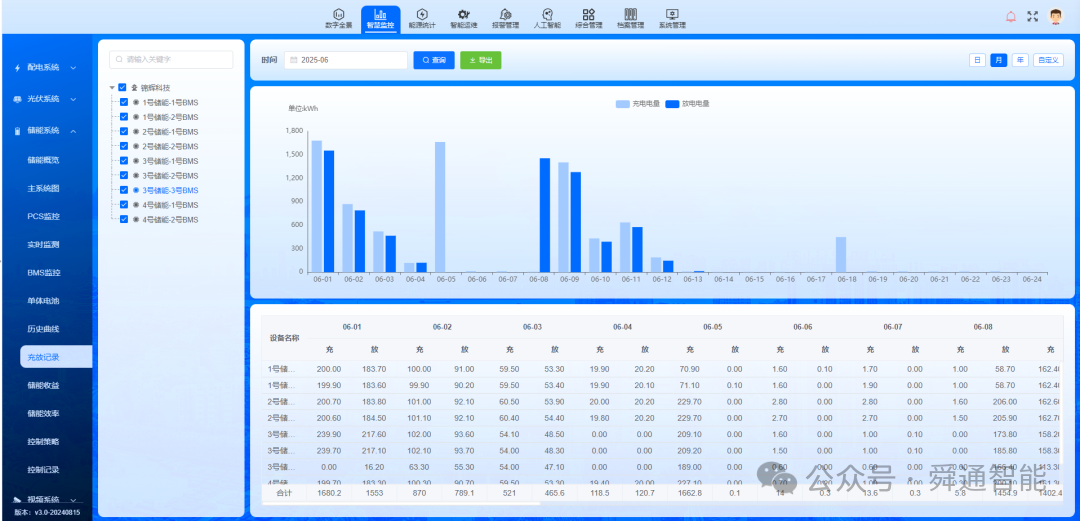The image size is (1080, 521).
Task: Go to 储能概览 in sidebar
Action: pyautogui.click(x=43, y=160)
